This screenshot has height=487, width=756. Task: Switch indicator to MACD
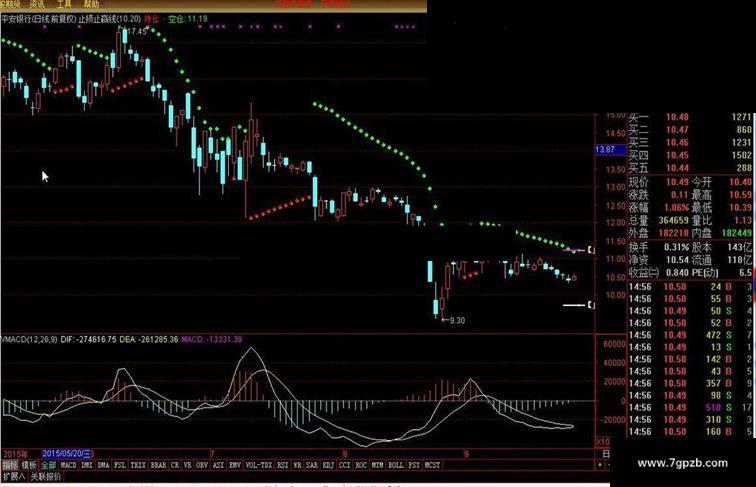(x=68, y=465)
